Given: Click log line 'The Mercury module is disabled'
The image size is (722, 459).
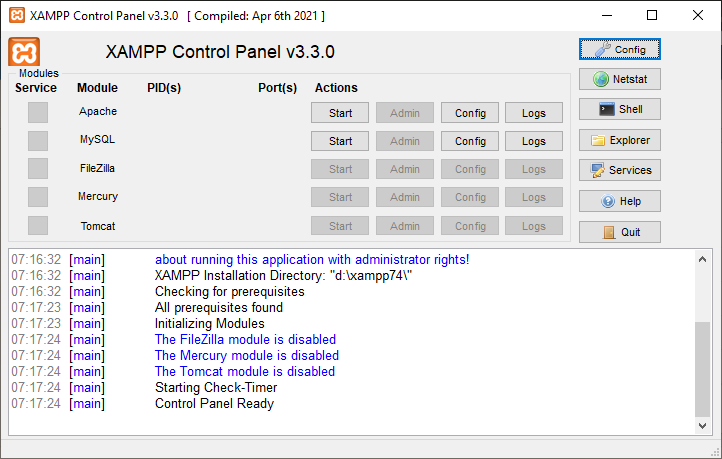Looking at the screenshot, I should coord(247,355).
